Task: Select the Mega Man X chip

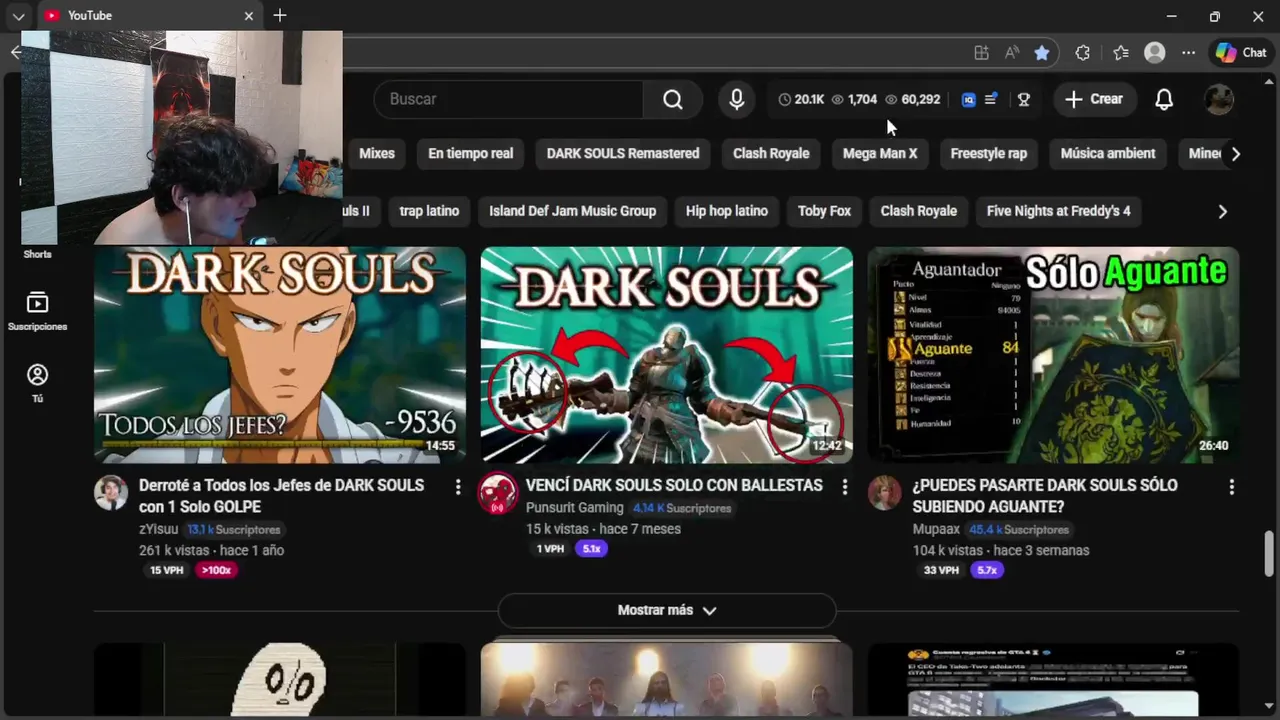Action: click(x=880, y=154)
